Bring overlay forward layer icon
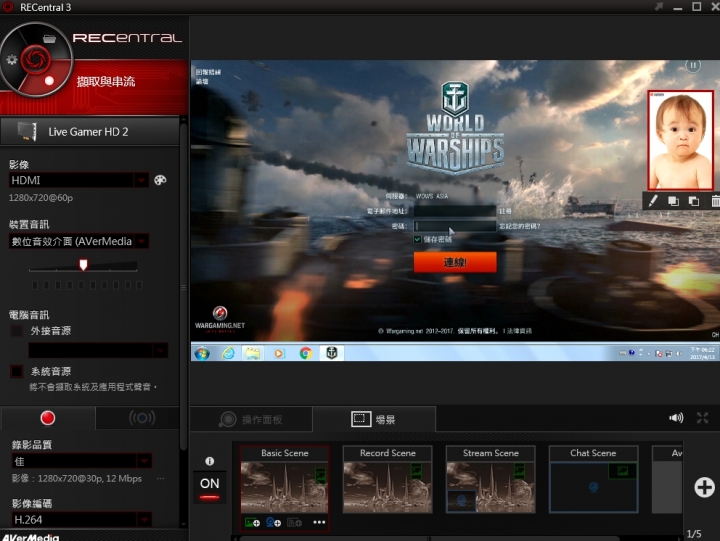This screenshot has width=720, height=541. 673,201
